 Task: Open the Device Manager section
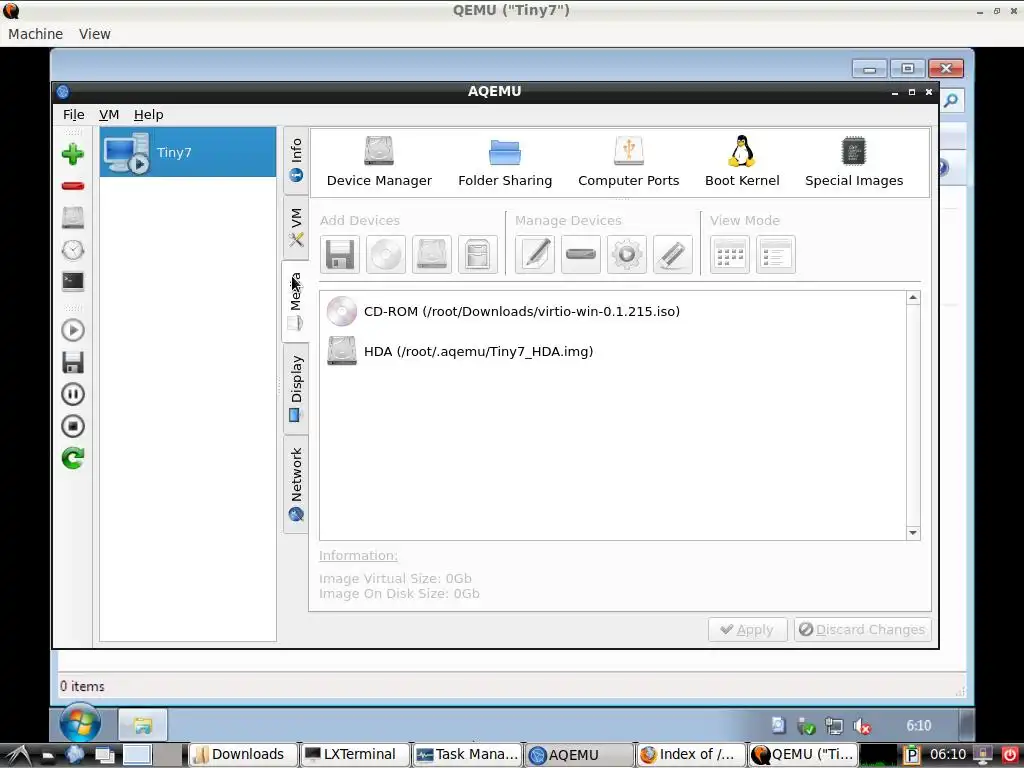tap(379, 162)
